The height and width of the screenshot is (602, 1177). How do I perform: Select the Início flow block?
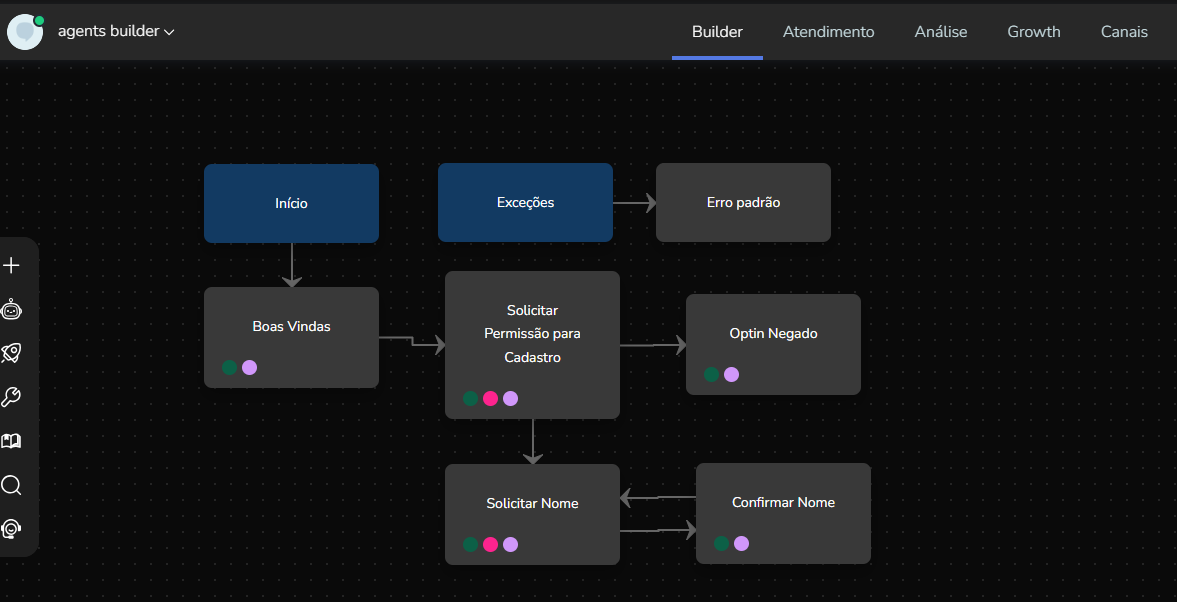(x=291, y=203)
